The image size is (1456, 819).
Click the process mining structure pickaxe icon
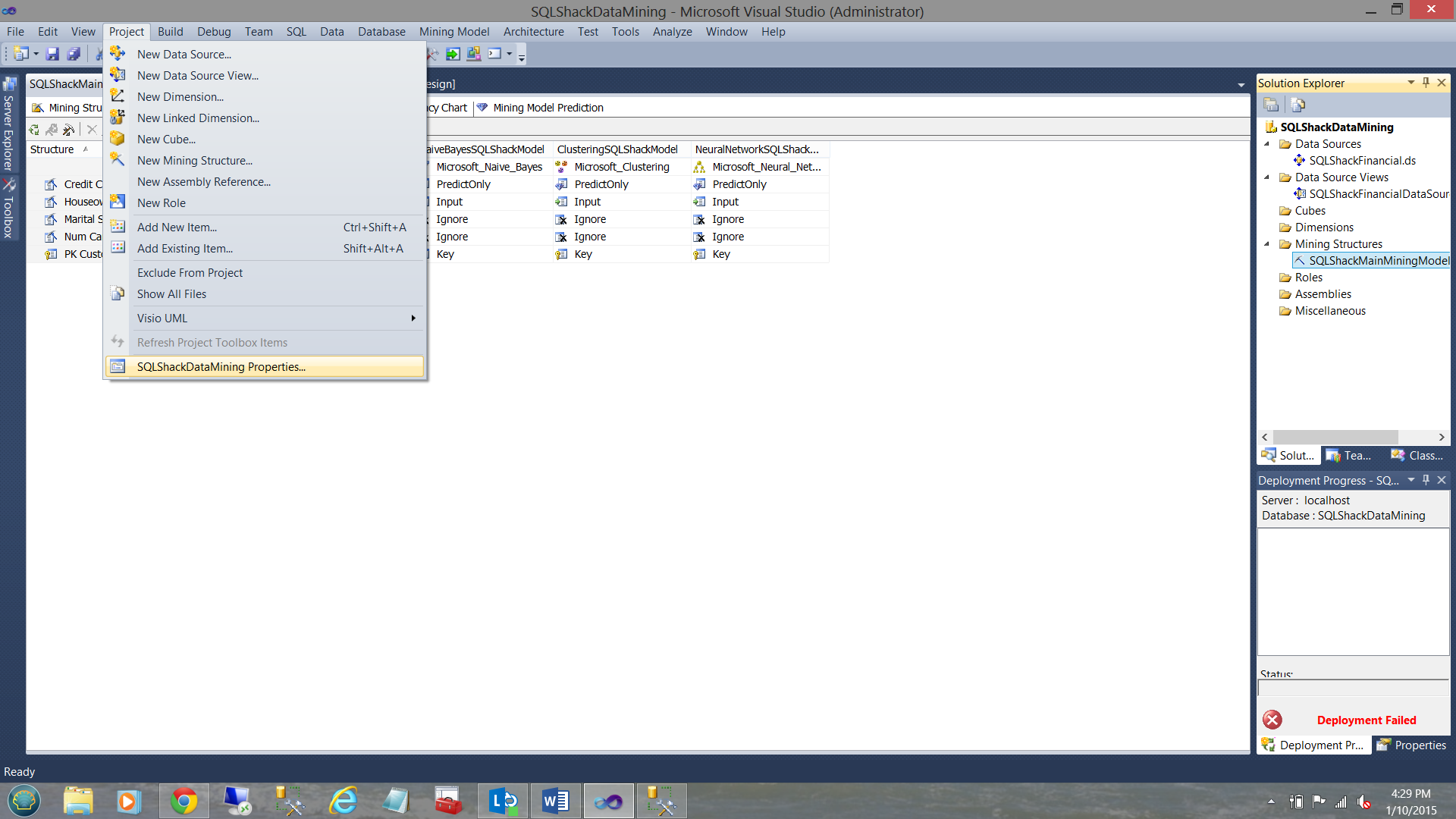click(68, 130)
